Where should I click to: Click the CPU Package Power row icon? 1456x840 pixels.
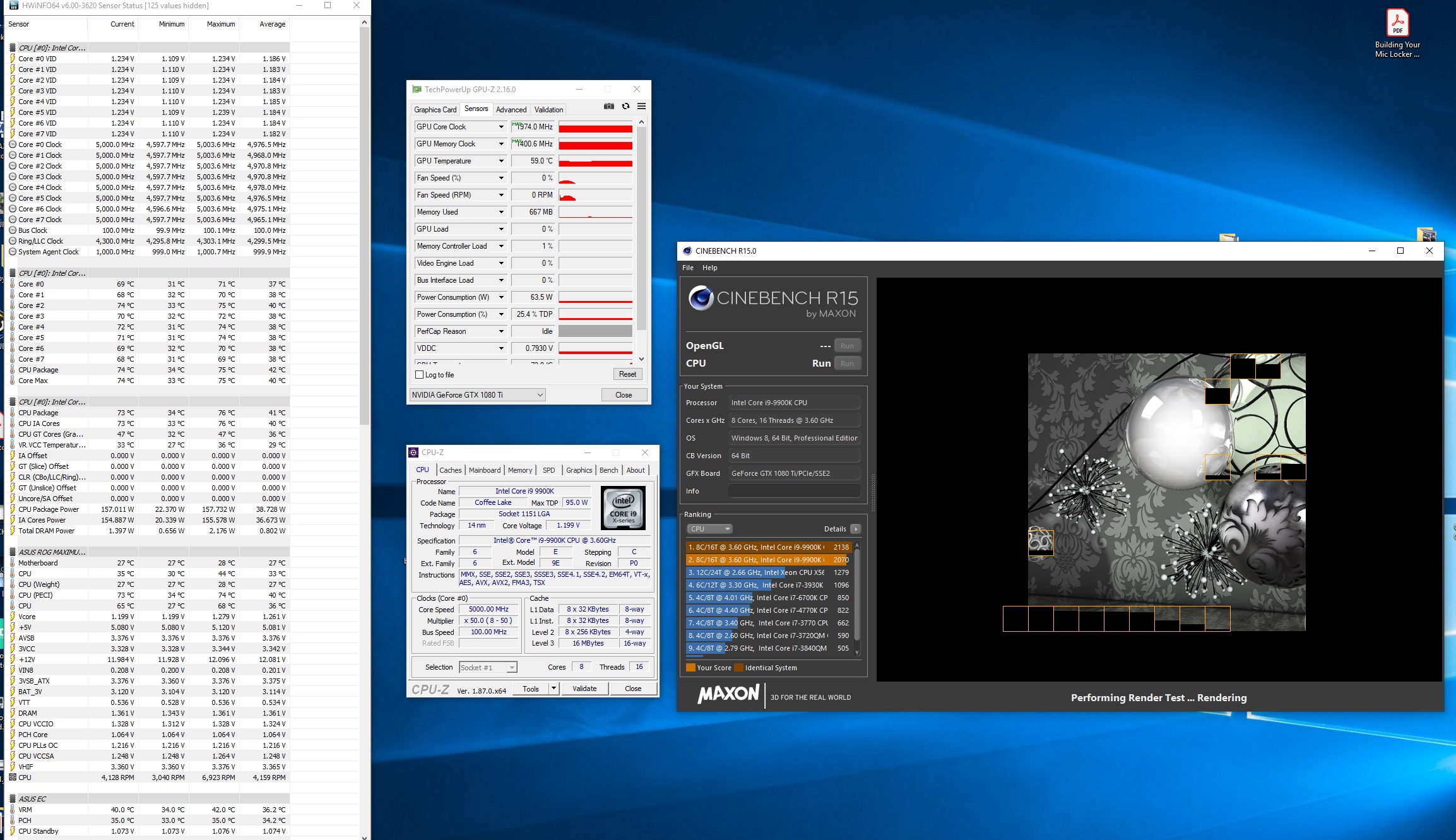(13, 509)
